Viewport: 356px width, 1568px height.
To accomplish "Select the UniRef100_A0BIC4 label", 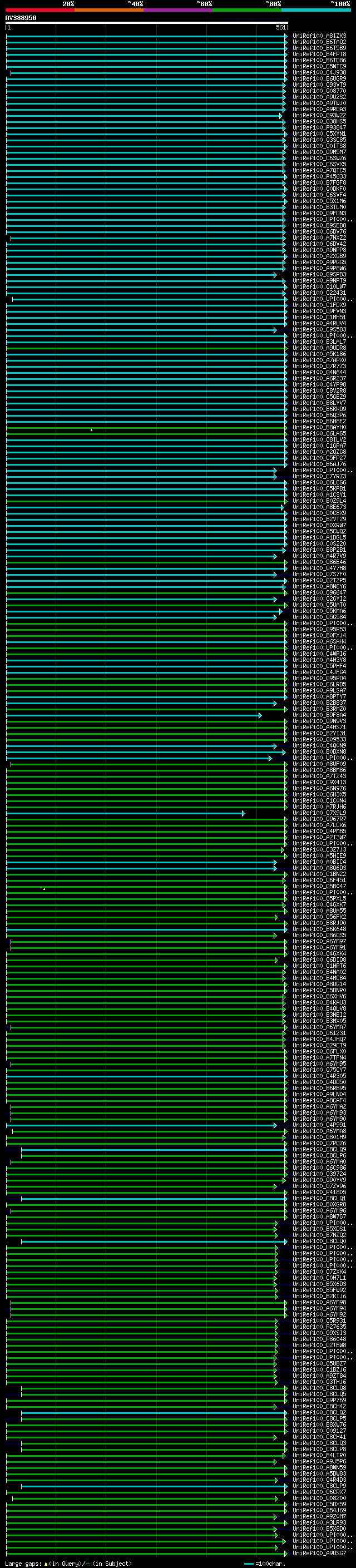I will coord(319,861).
